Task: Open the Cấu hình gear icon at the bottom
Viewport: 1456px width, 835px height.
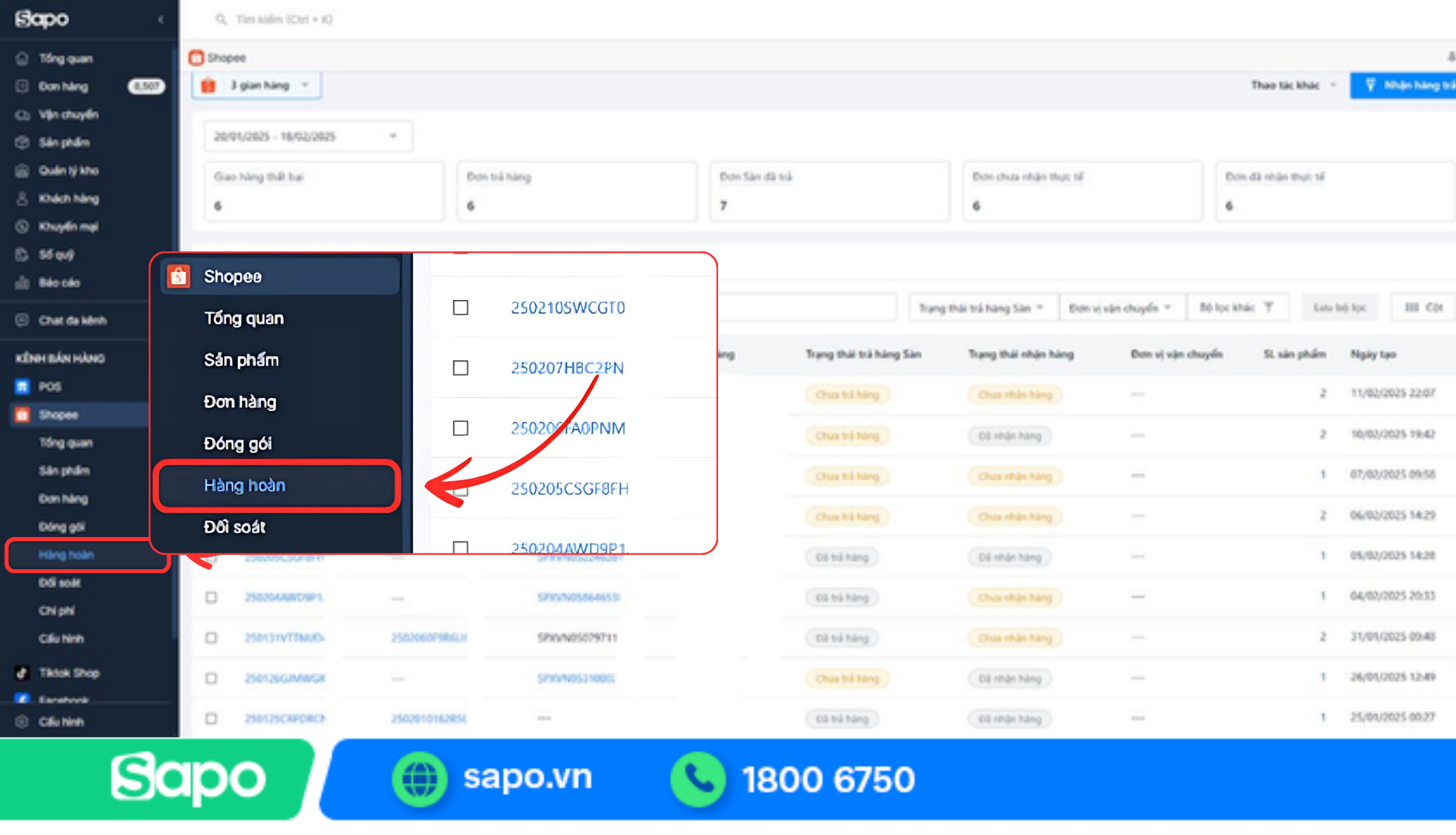Action: pos(22,721)
